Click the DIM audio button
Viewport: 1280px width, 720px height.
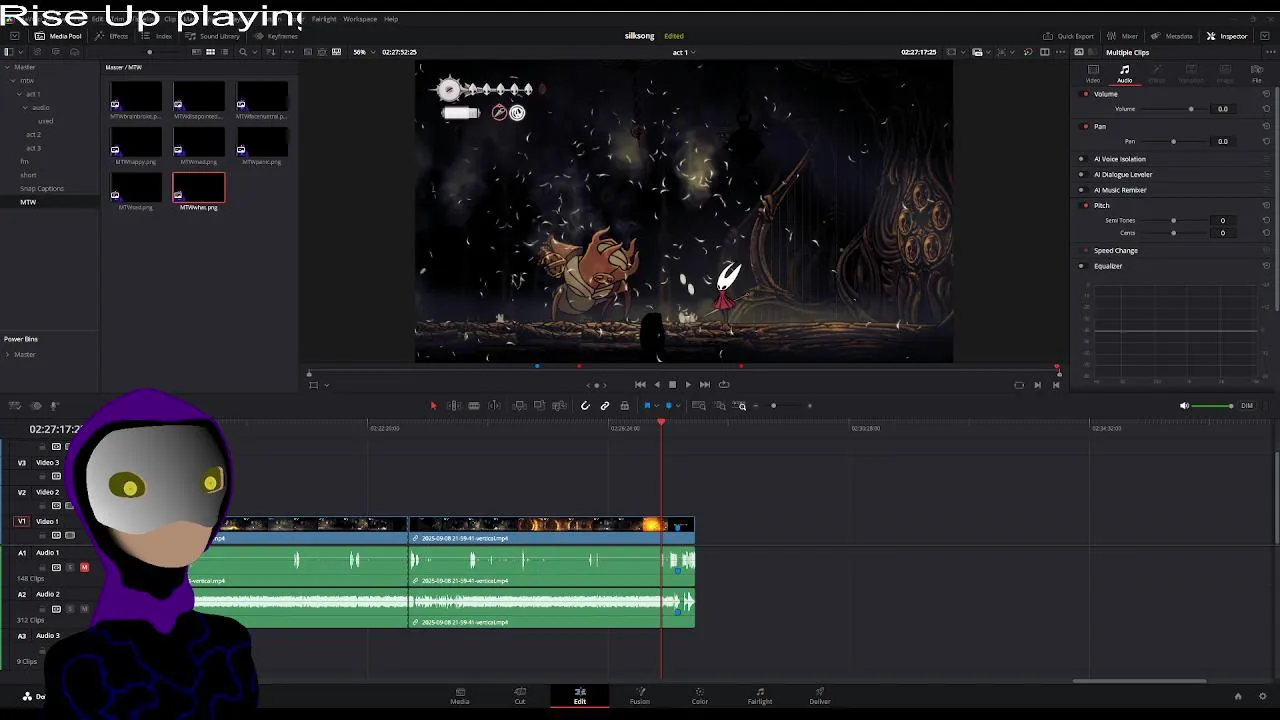[x=1246, y=406]
